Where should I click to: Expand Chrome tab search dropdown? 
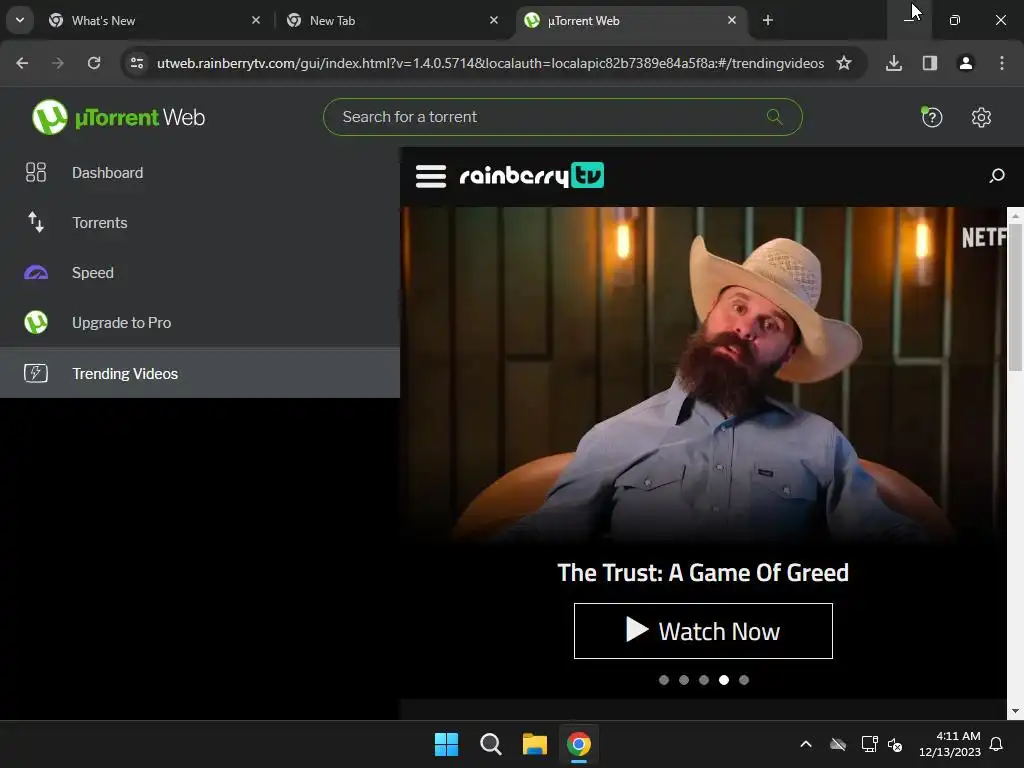(20, 20)
